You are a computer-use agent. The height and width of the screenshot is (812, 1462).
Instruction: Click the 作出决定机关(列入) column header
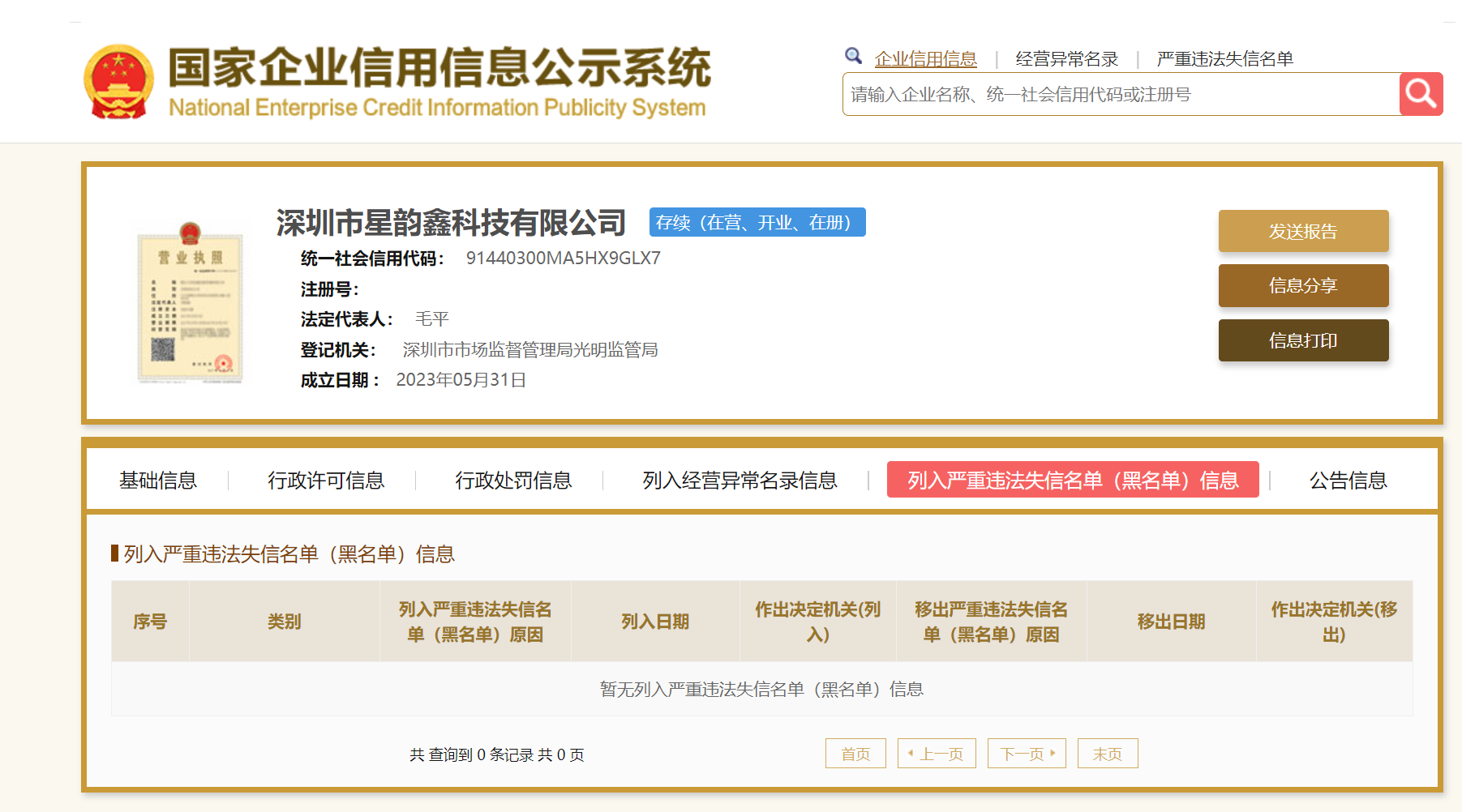(817, 622)
